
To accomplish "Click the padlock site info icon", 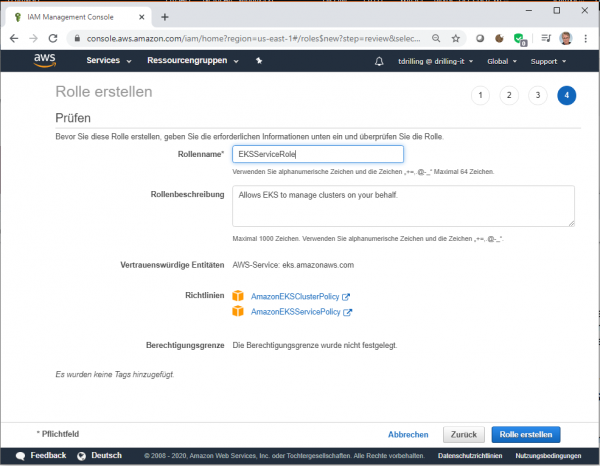I will (x=77, y=38).
